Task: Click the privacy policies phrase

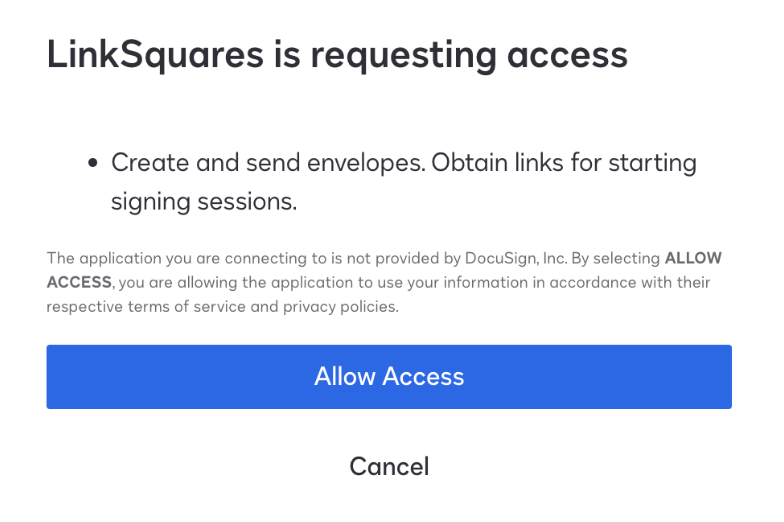Action: pos(340,307)
